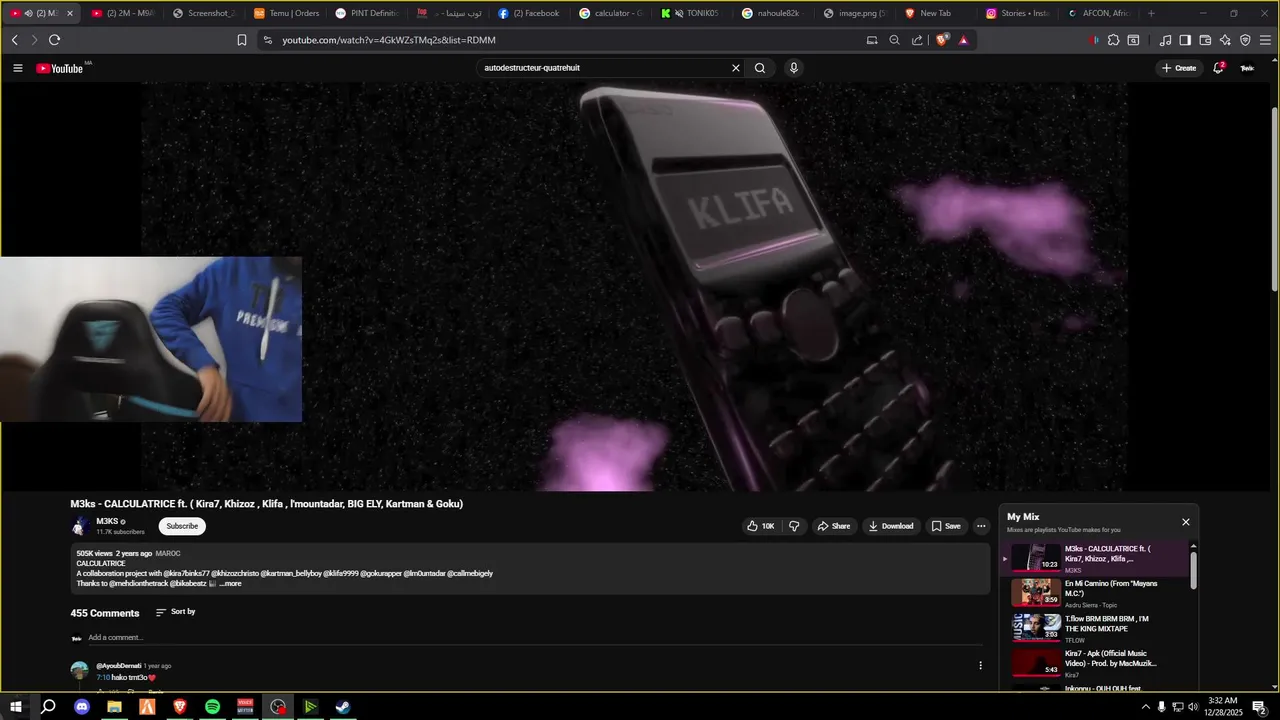This screenshot has height=720, width=1280.
Task: Open more actions for the video
Action: (x=981, y=526)
